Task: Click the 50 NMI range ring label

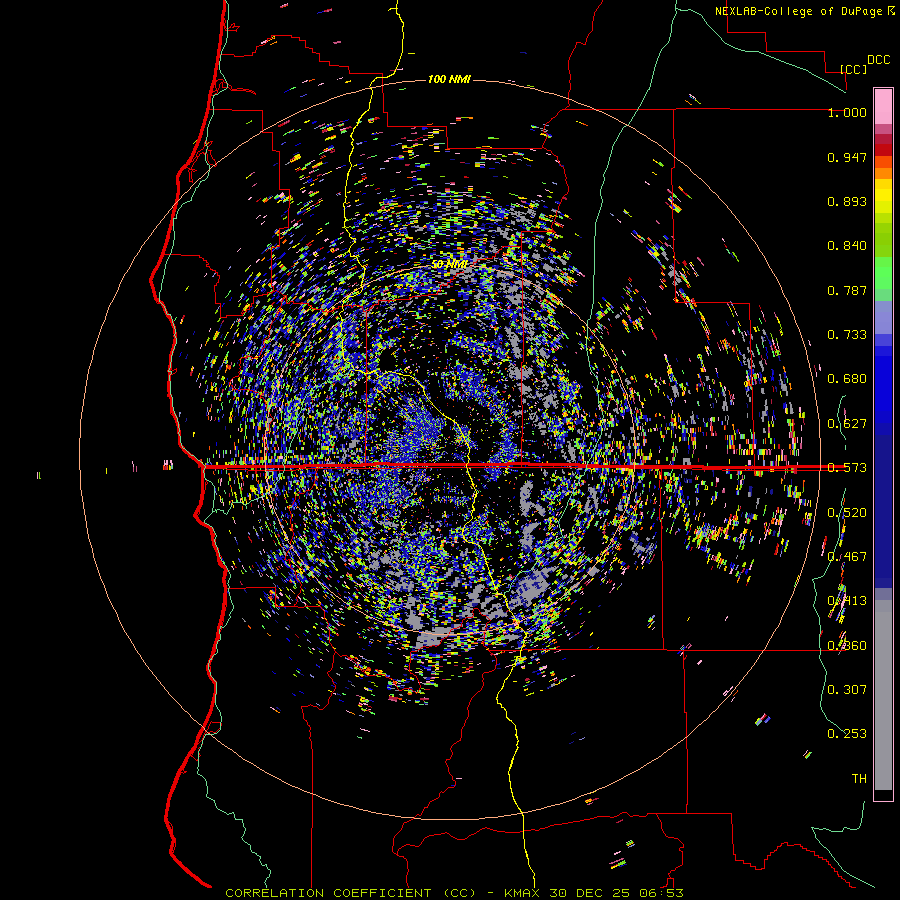Action: click(x=449, y=265)
